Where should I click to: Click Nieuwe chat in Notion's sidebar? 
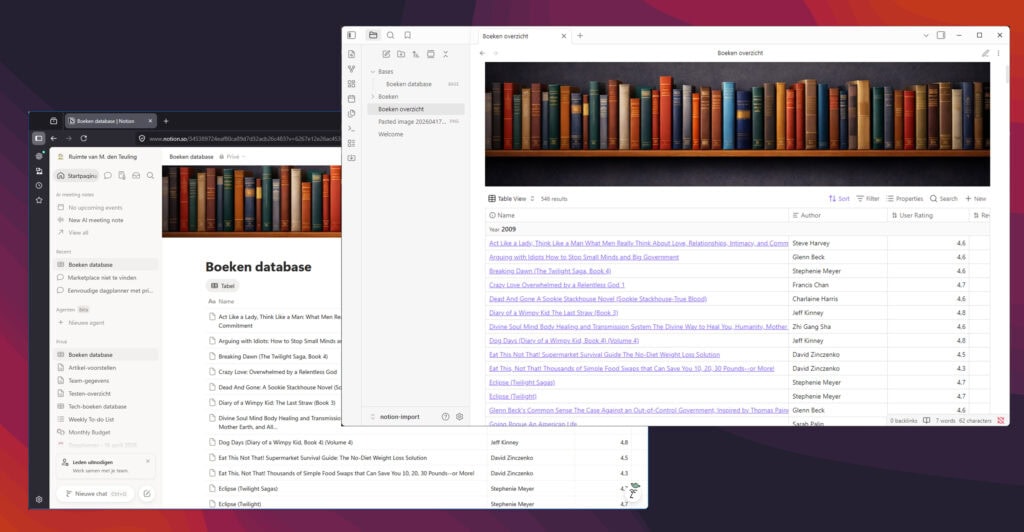click(x=95, y=493)
